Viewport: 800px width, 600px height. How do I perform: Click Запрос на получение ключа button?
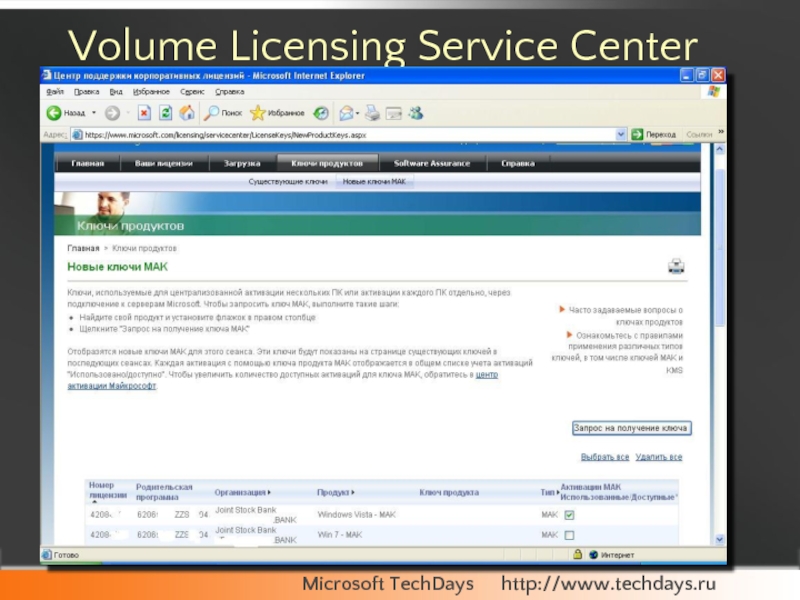pyautogui.click(x=631, y=428)
